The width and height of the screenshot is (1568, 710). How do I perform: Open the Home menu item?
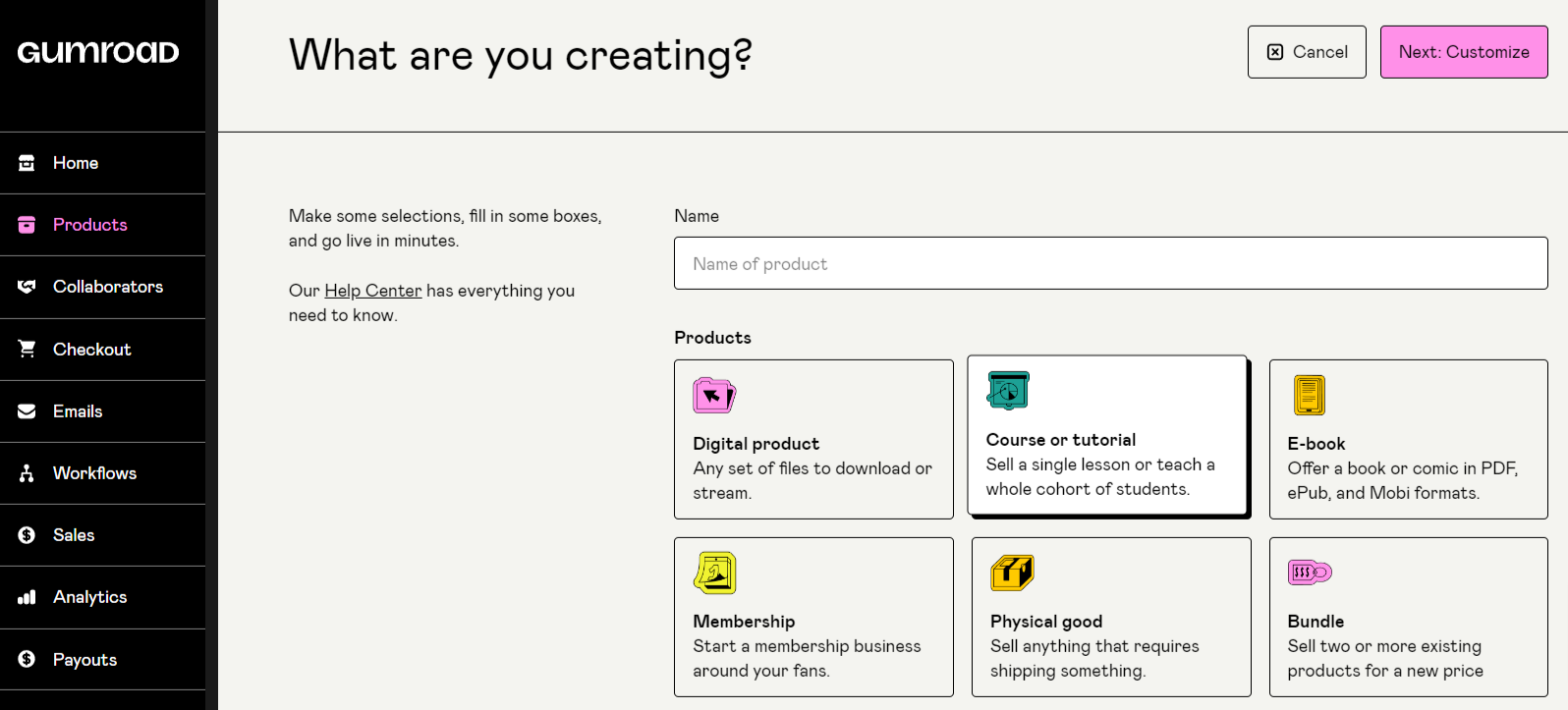(103, 163)
